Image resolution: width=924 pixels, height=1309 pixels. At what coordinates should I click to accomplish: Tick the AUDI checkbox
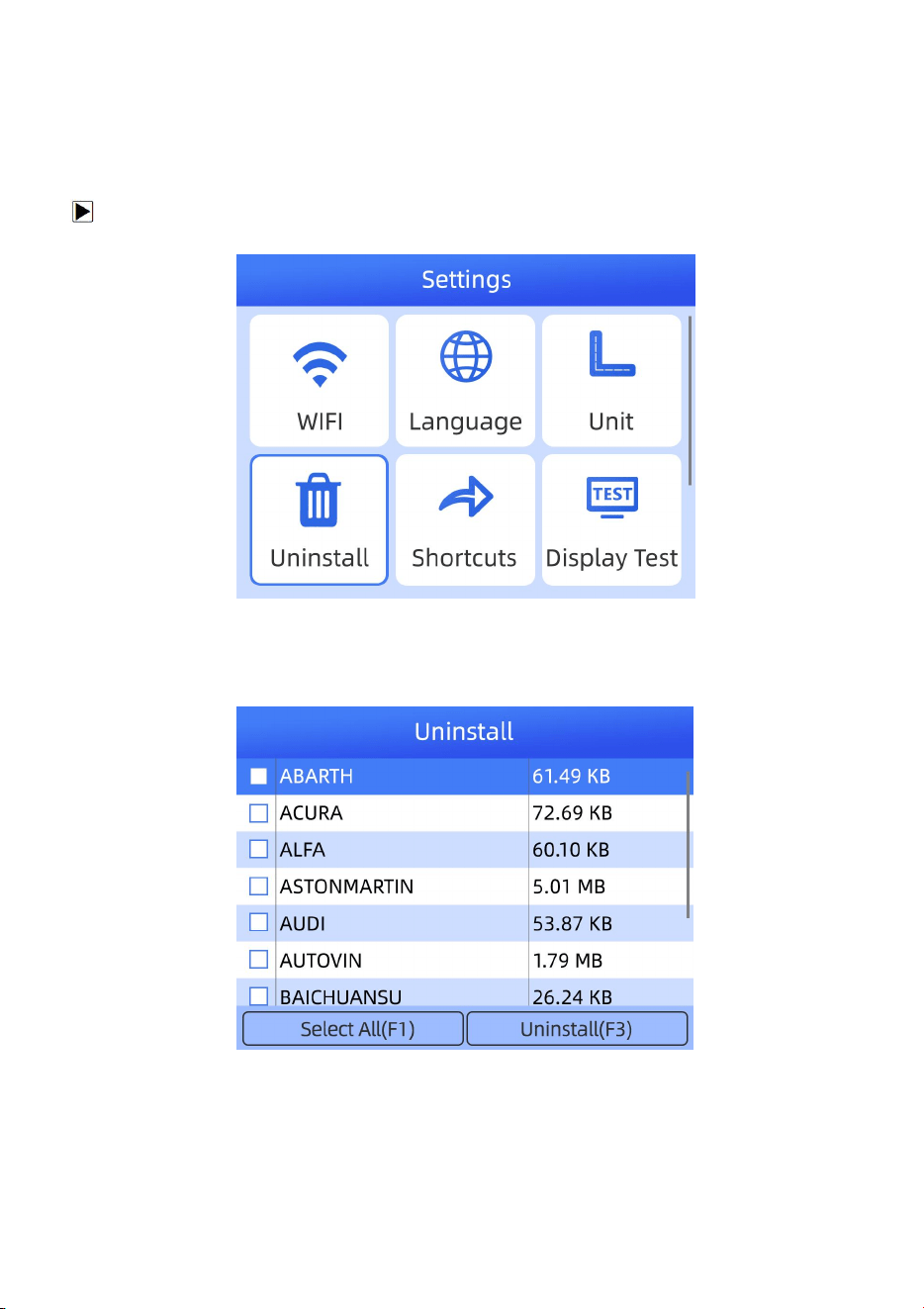pyautogui.click(x=258, y=922)
